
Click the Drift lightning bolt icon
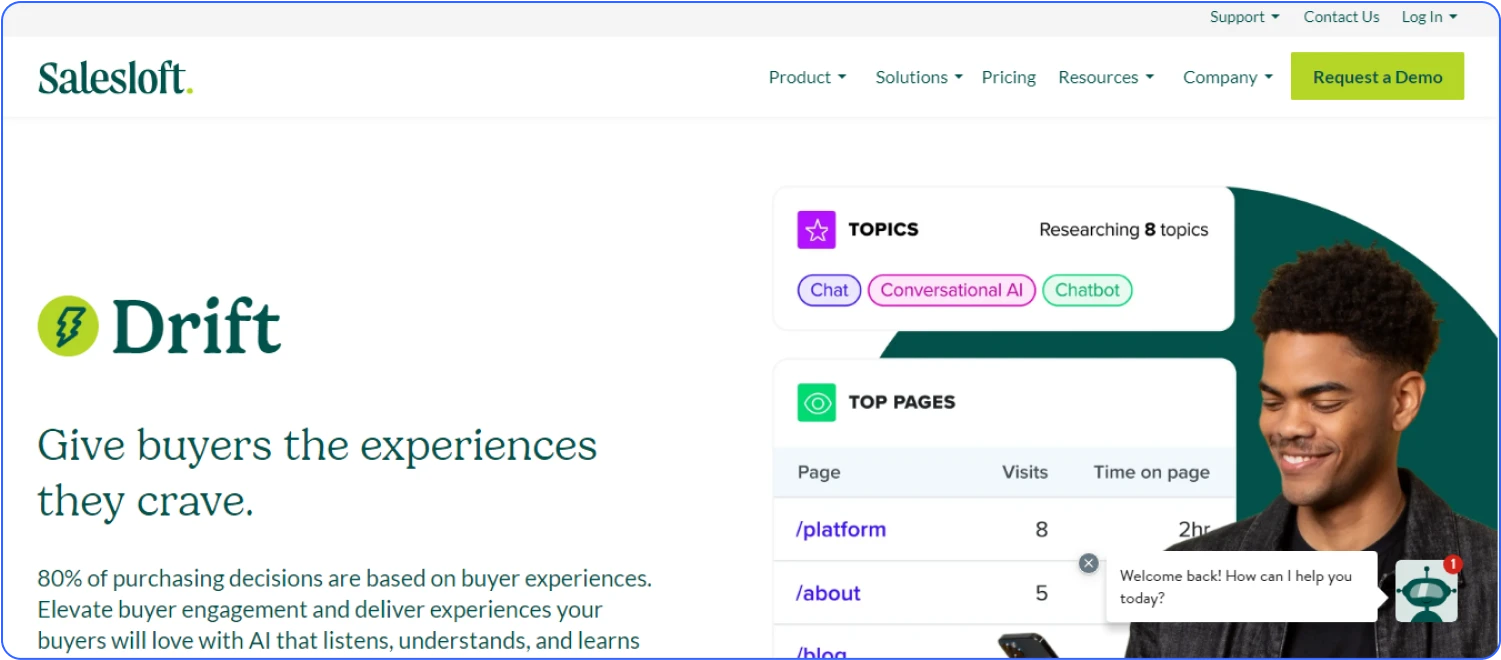tap(68, 326)
